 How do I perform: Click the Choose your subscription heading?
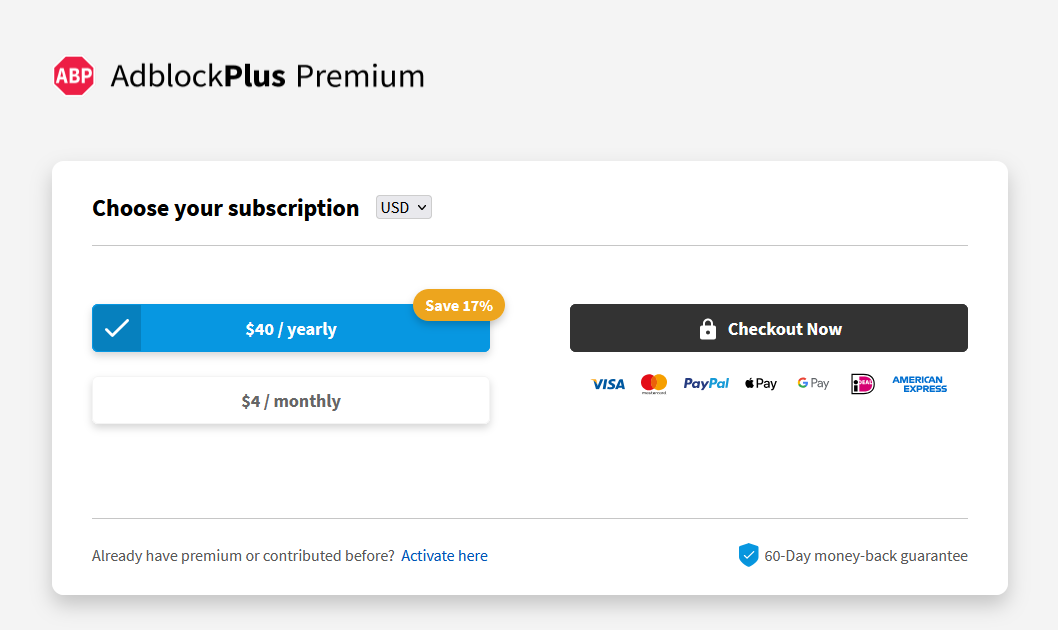point(225,208)
